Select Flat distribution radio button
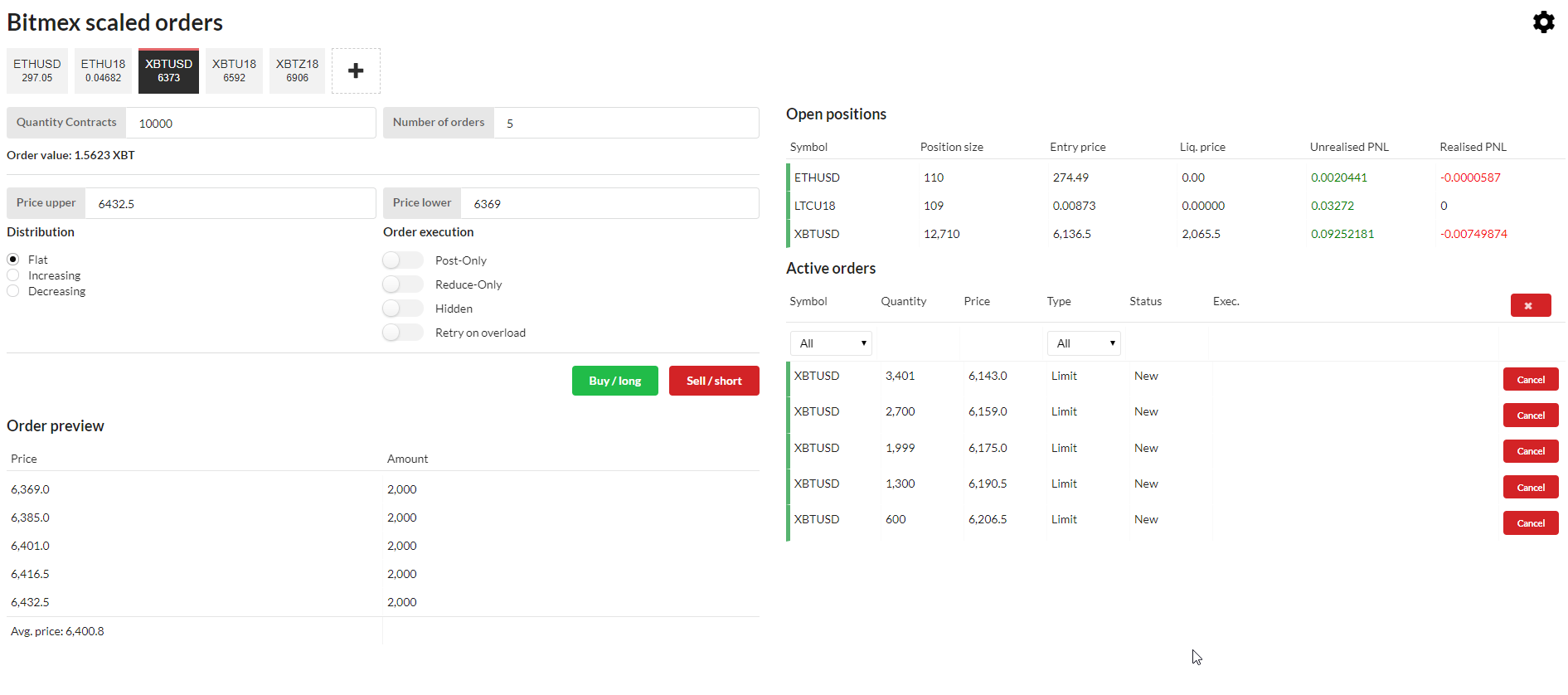 click(x=13, y=260)
